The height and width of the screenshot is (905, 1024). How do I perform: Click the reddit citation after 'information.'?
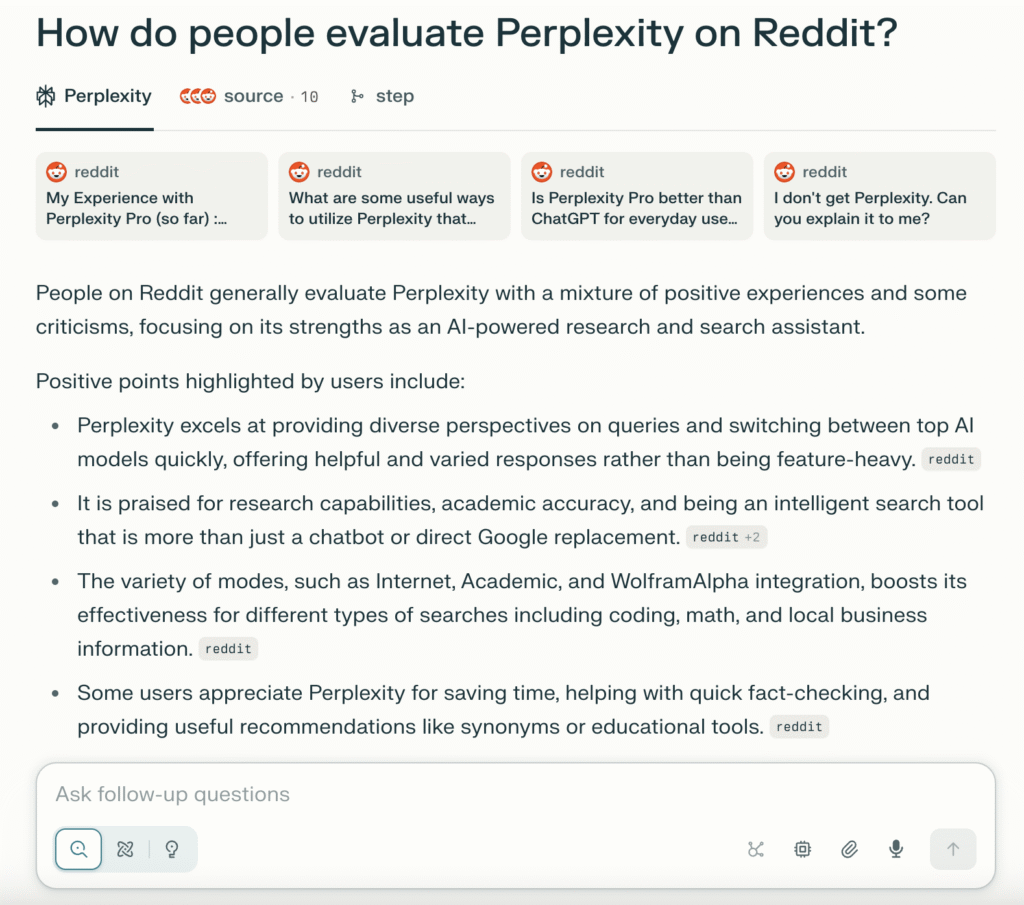(x=228, y=649)
